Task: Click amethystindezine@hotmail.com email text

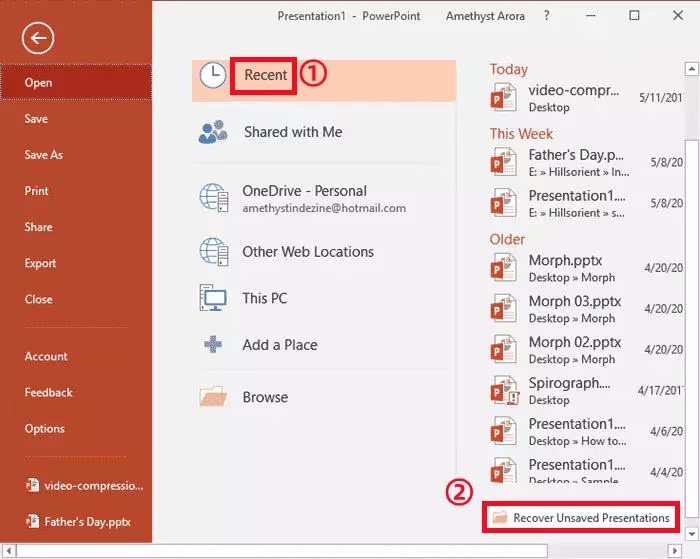Action: [324, 208]
